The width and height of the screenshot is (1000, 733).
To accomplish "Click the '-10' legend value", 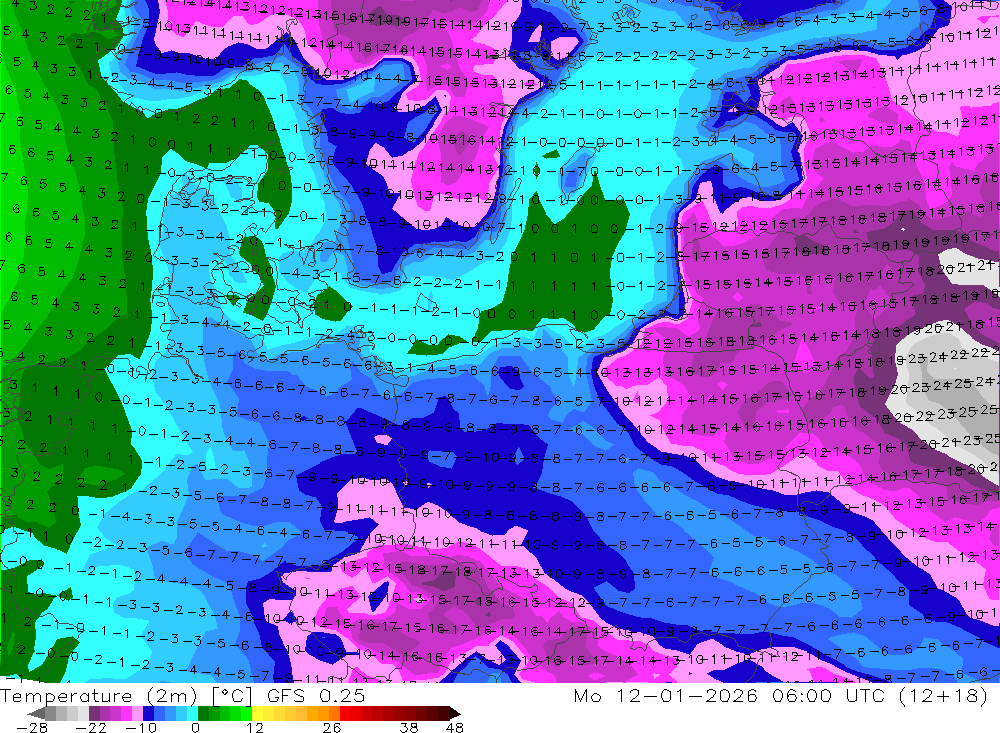I will 140,727.
